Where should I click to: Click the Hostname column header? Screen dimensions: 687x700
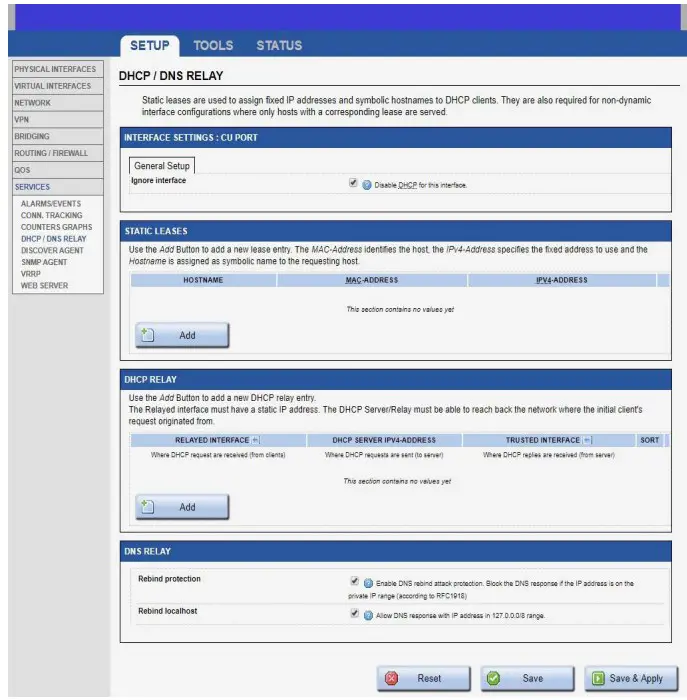pyautogui.click(x=203, y=280)
